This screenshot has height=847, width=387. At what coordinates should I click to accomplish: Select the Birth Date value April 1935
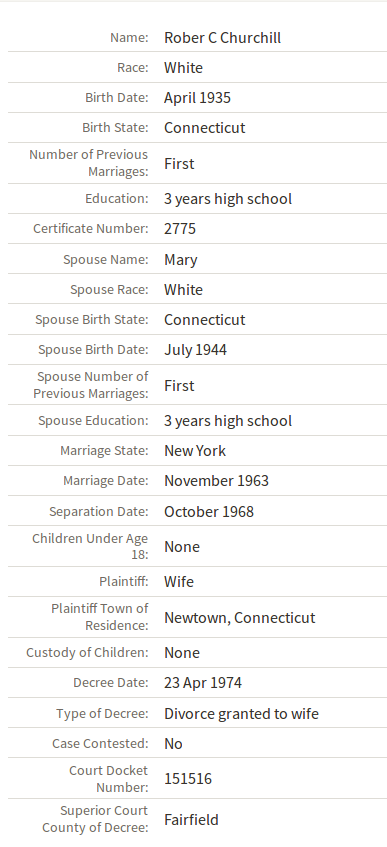click(x=197, y=98)
